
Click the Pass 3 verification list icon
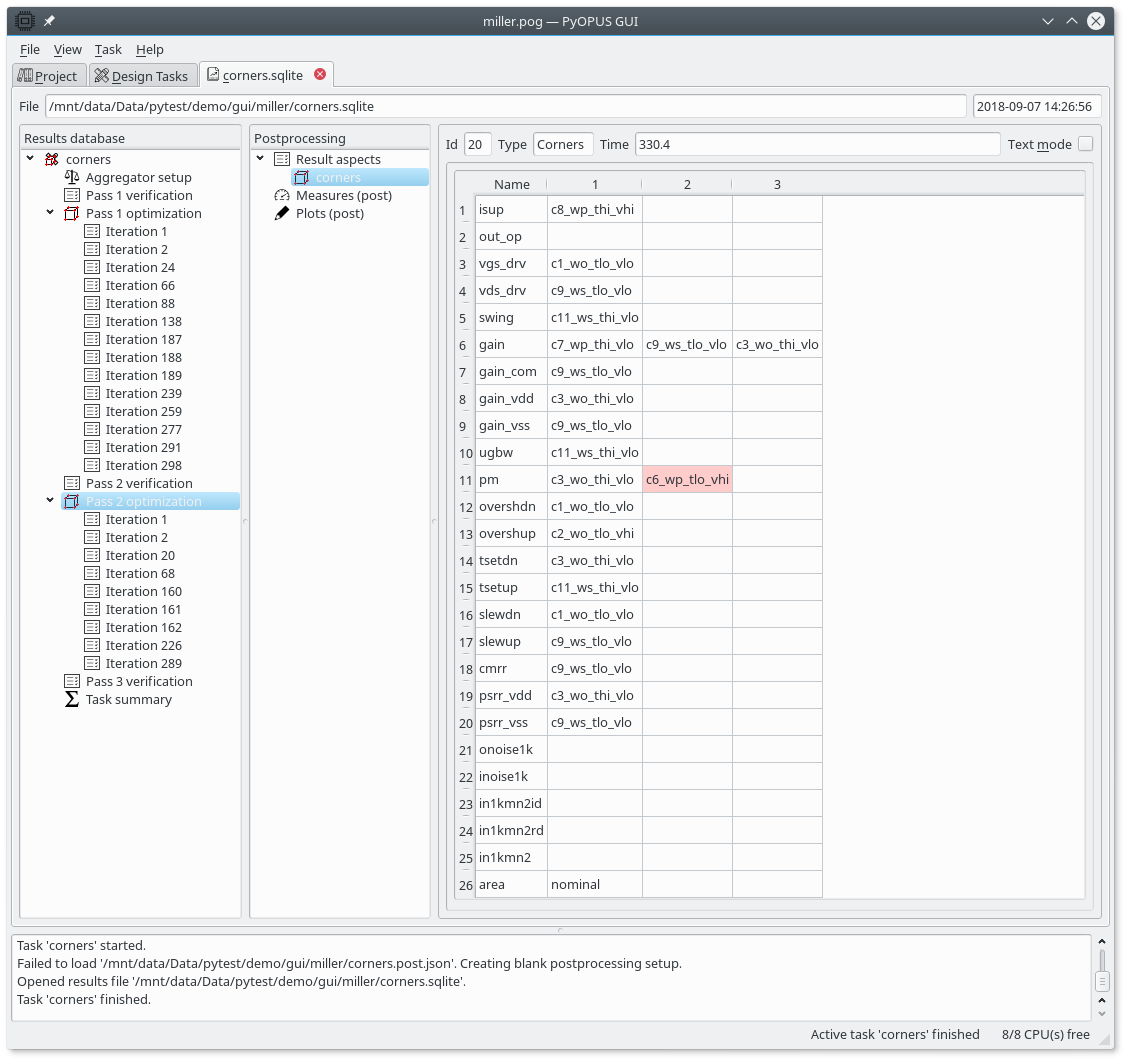pos(72,681)
